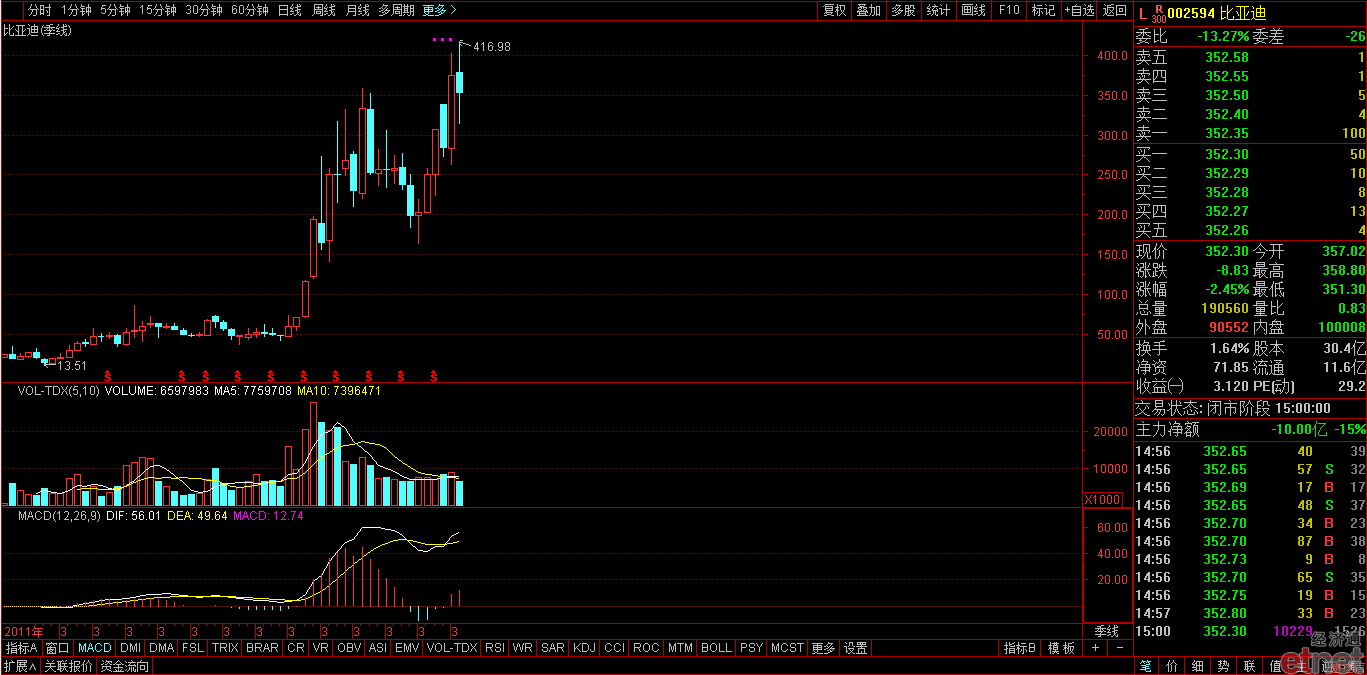Select the OBV indicator tab

(349, 648)
